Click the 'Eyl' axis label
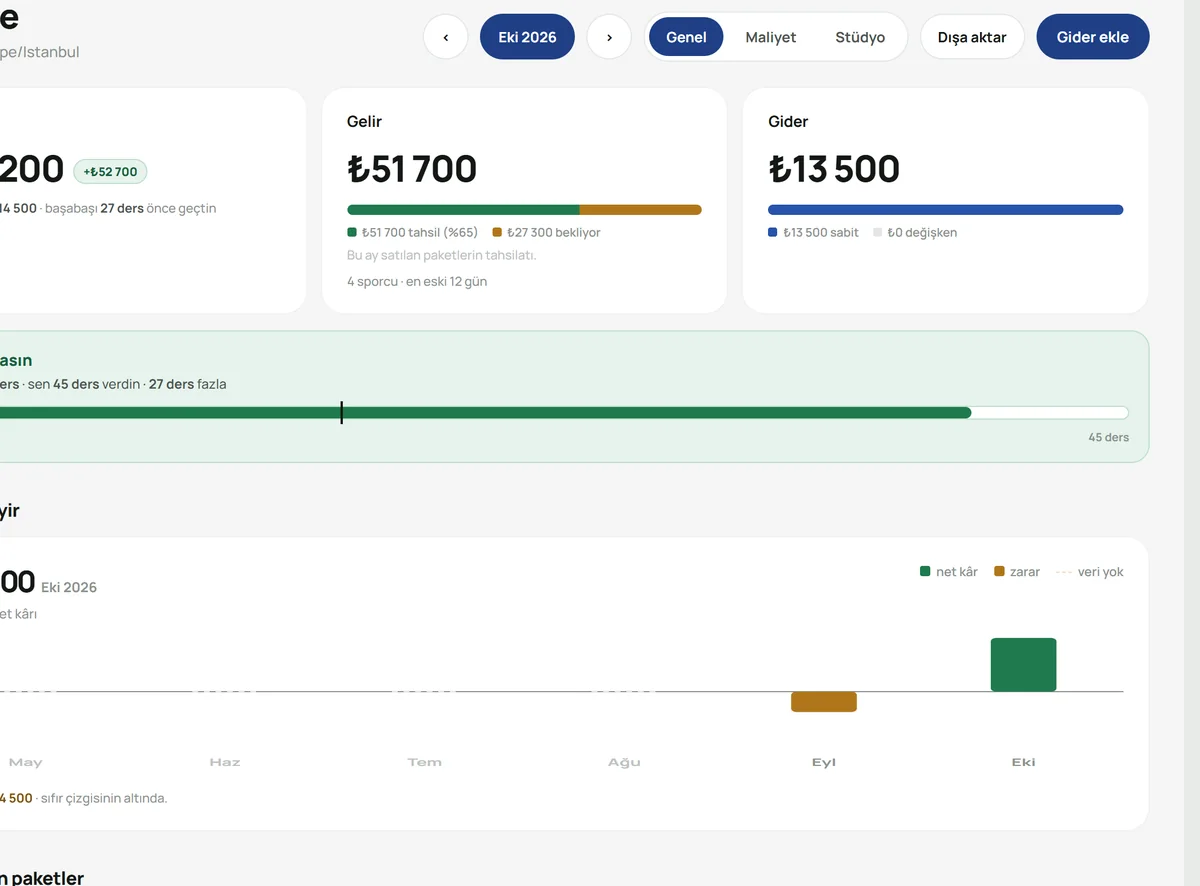The height and width of the screenshot is (886, 1200). pyautogui.click(x=824, y=762)
